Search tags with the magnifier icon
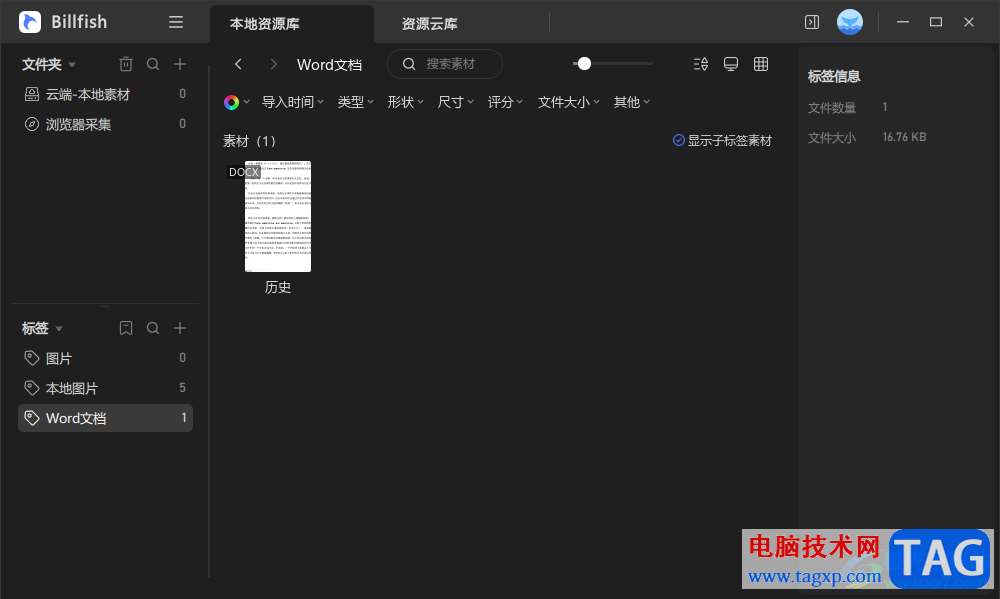This screenshot has height=599, width=1000. point(153,328)
